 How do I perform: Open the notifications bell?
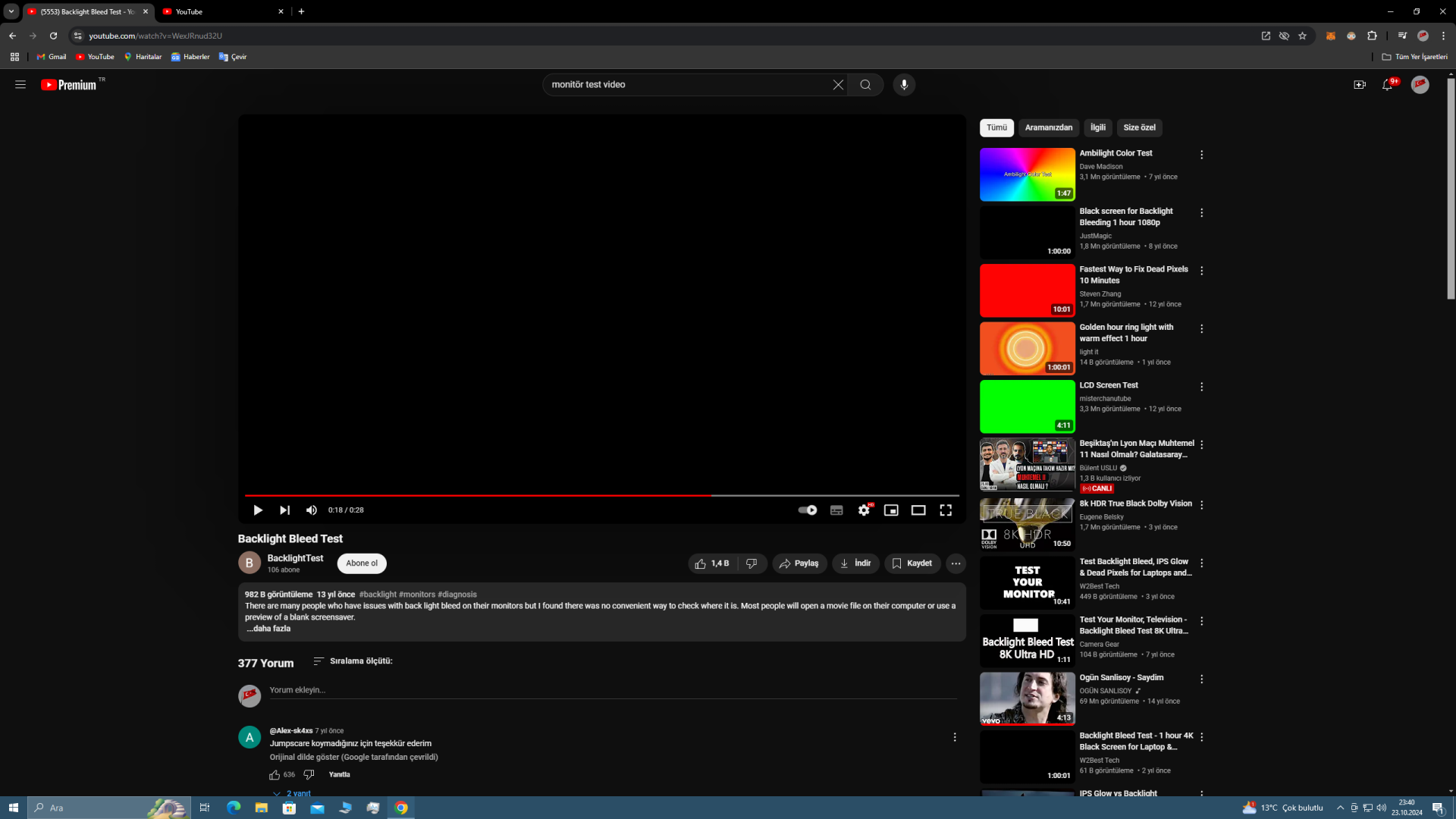pyautogui.click(x=1387, y=85)
